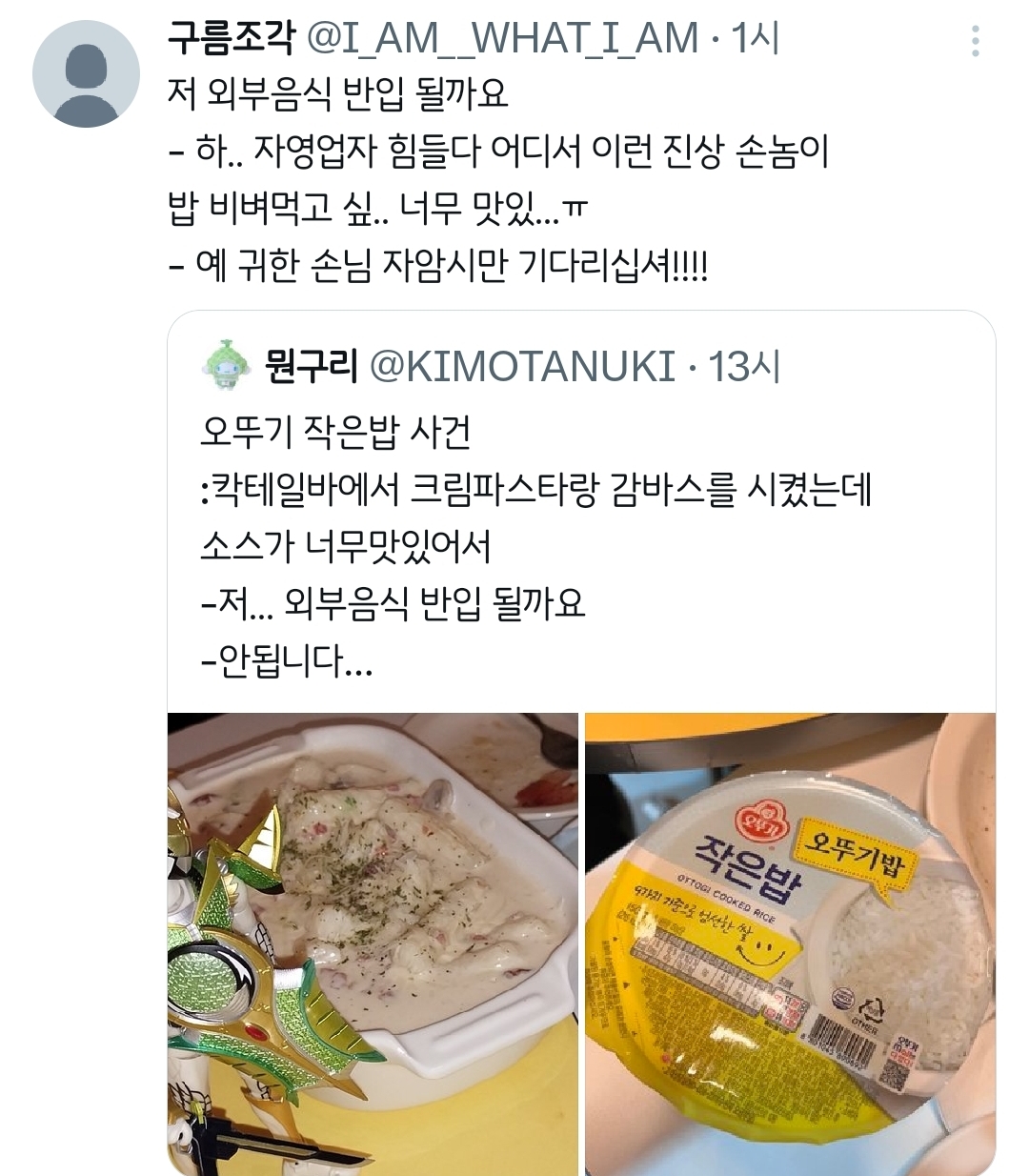Open the Ottogi rice bowl photo
Image resolution: width=1029 pixels, height=1176 pixels.
point(790,943)
